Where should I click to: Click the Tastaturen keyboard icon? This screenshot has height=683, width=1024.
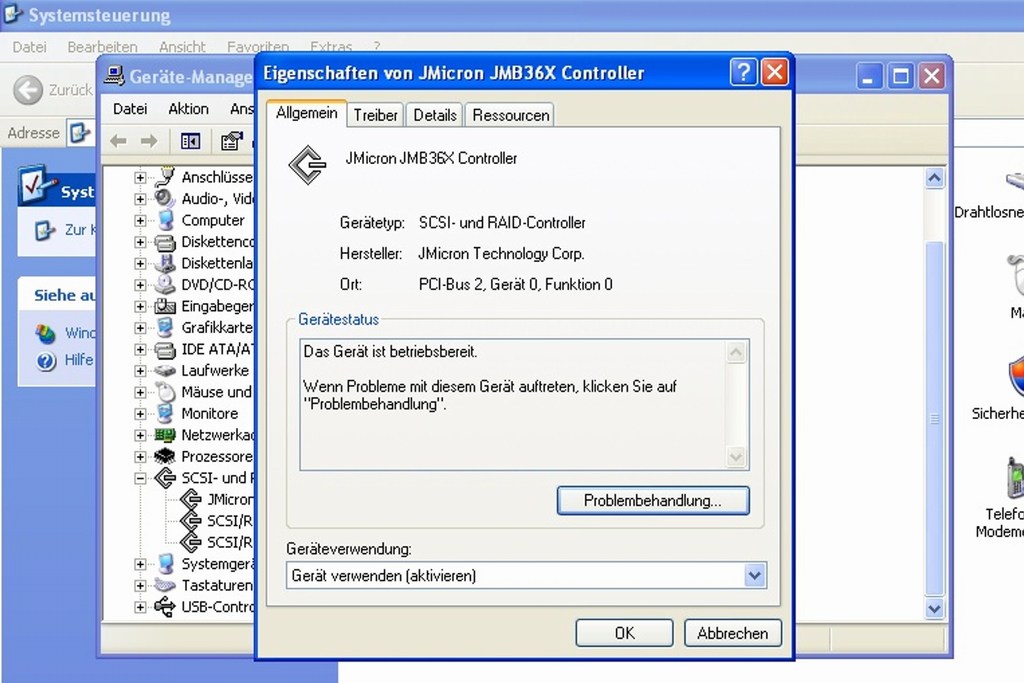click(165, 585)
